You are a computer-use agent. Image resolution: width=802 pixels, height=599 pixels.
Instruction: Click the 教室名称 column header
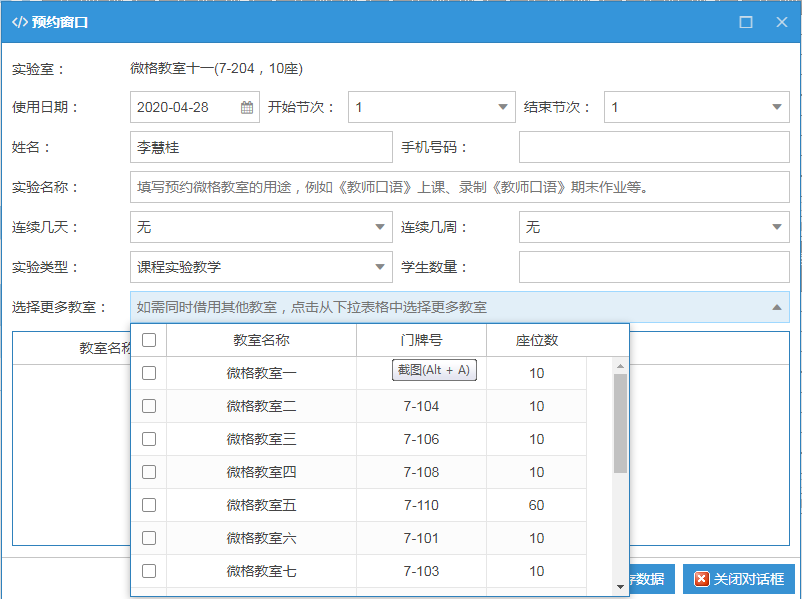261,340
